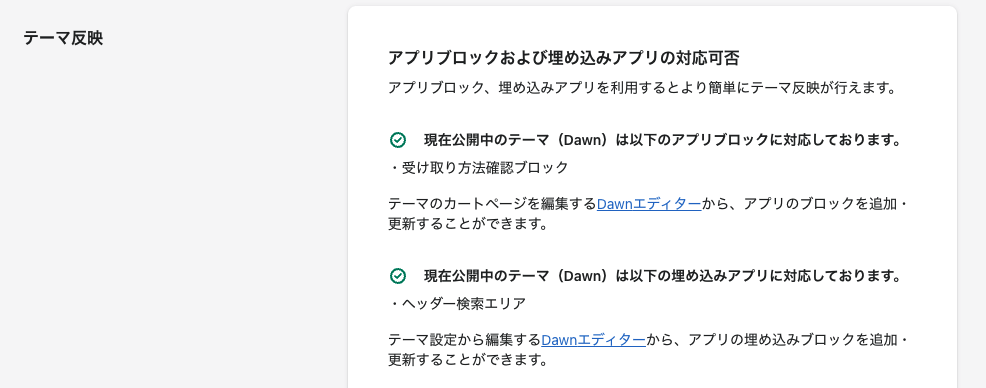This screenshot has height=388, width=986.
Task: Click description about より簡単にテーマ反映が行えます
Action: [641, 87]
